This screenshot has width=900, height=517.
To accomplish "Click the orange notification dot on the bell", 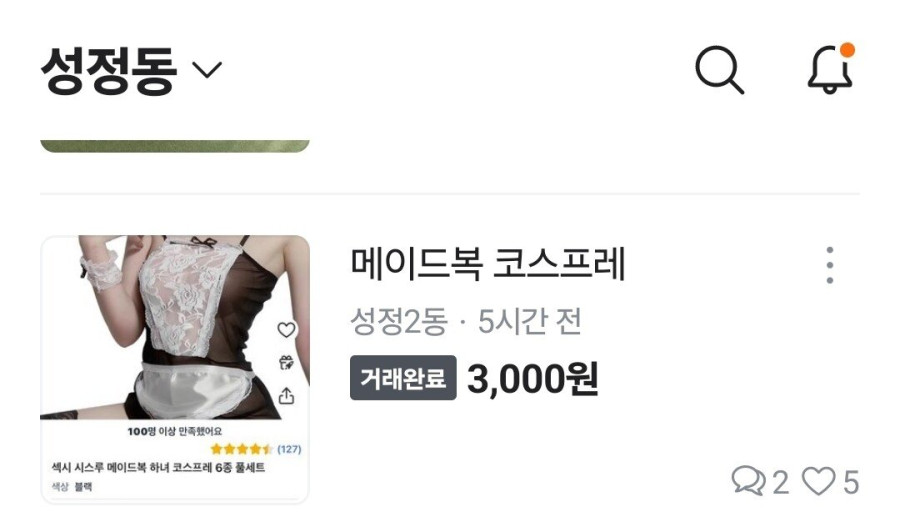I will [847, 50].
